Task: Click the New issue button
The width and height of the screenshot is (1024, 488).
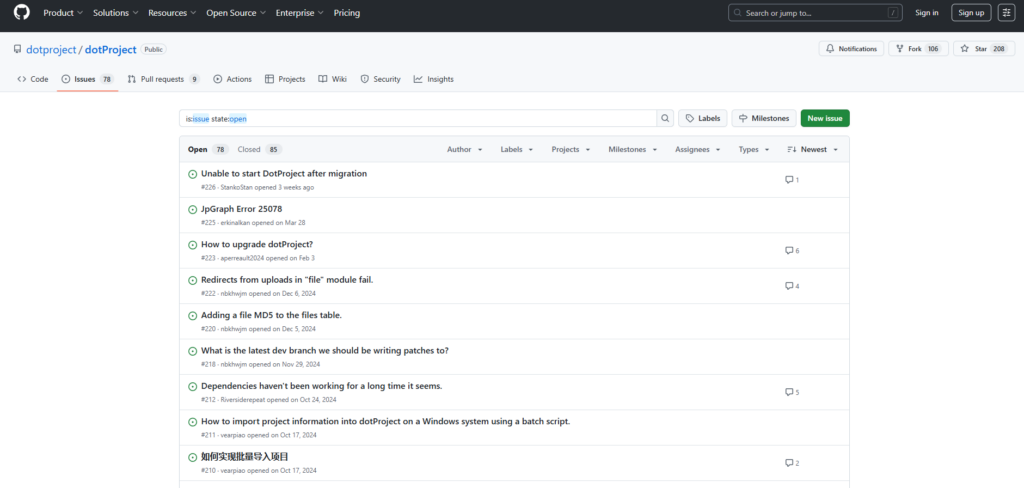Action: [825, 118]
